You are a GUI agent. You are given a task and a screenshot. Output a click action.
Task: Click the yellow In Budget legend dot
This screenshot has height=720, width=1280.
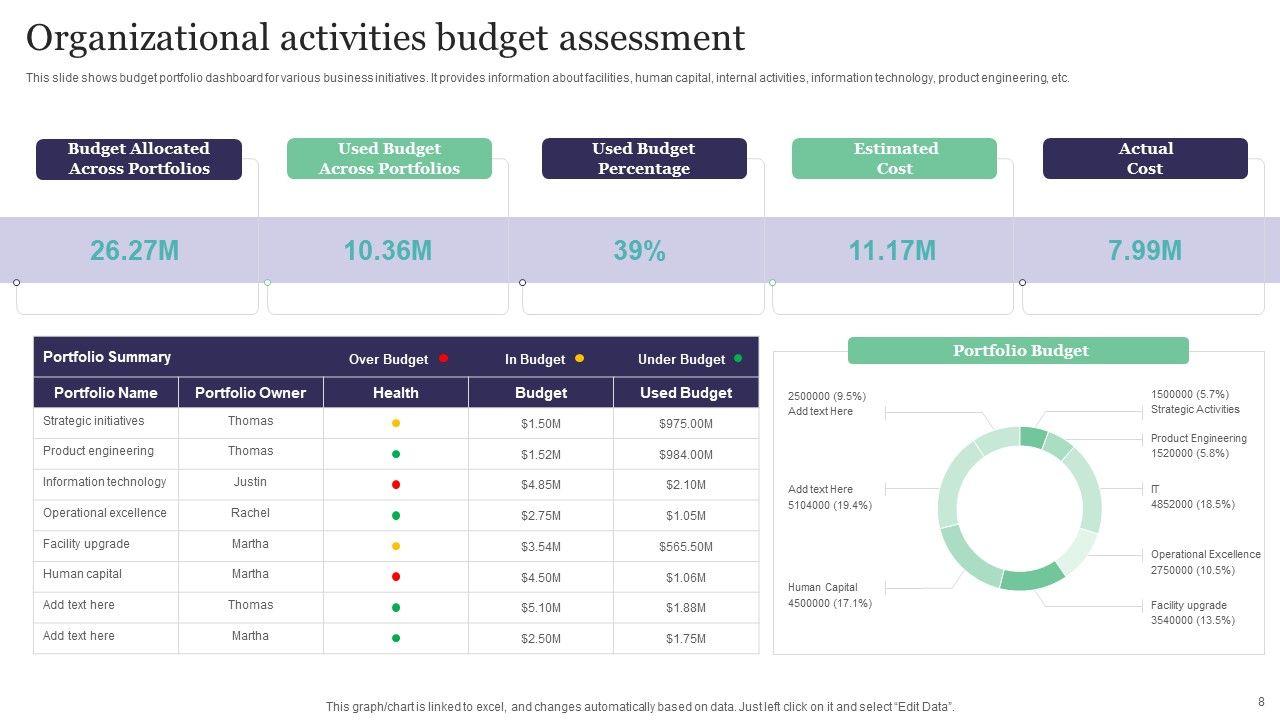[579, 358]
